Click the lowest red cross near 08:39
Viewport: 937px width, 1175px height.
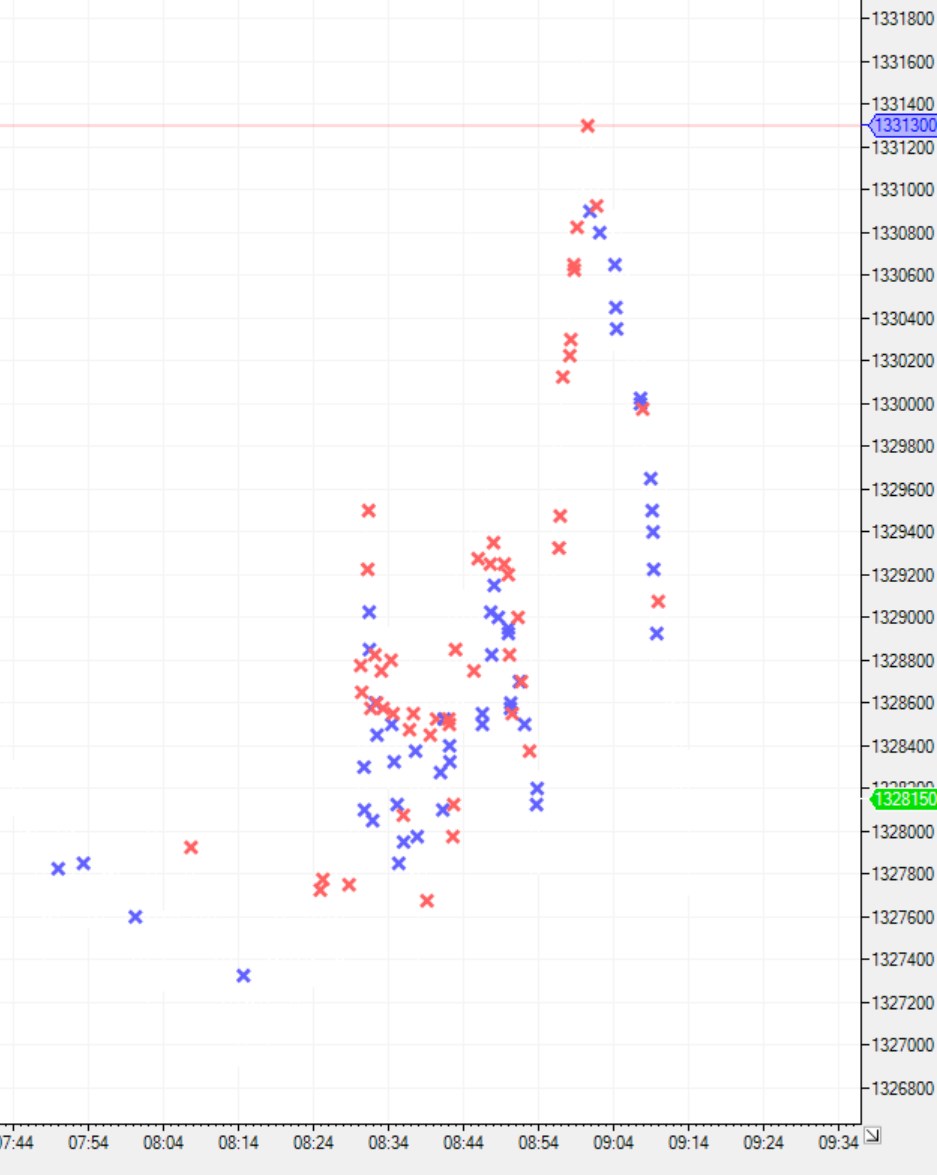(427, 901)
